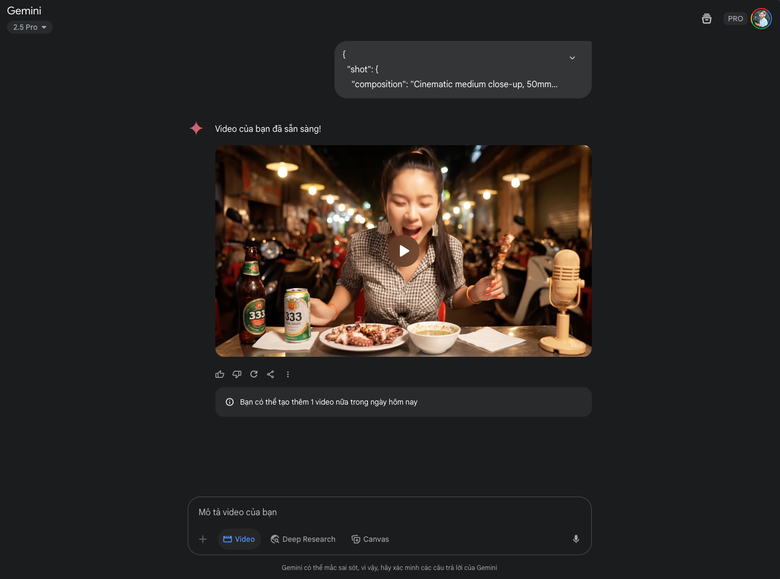The image size is (780, 579).
Task: Open the stacked archive icon beside PRO
Action: pyautogui.click(x=707, y=18)
